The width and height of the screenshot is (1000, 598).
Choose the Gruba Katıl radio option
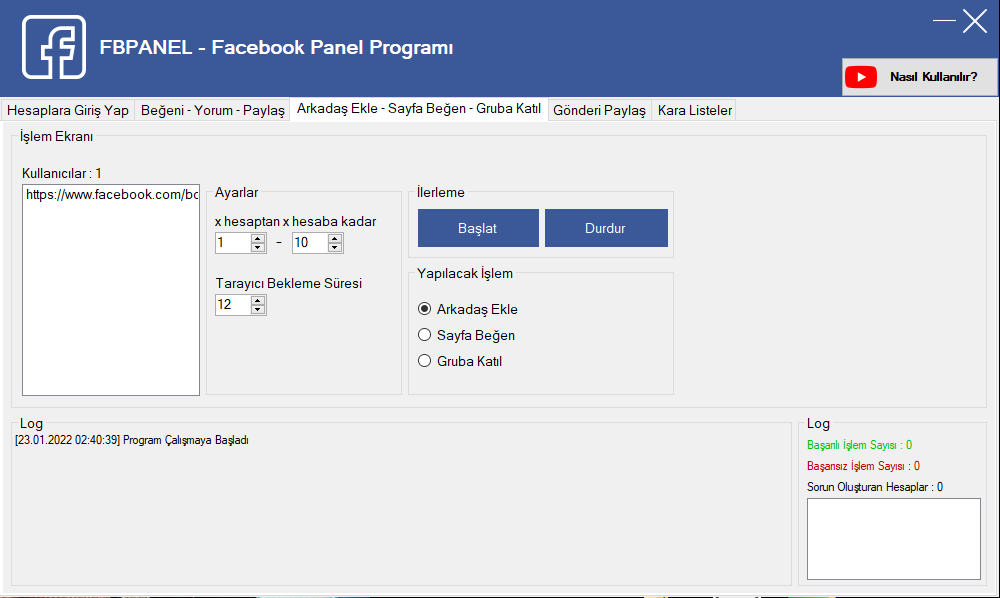(425, 361)
